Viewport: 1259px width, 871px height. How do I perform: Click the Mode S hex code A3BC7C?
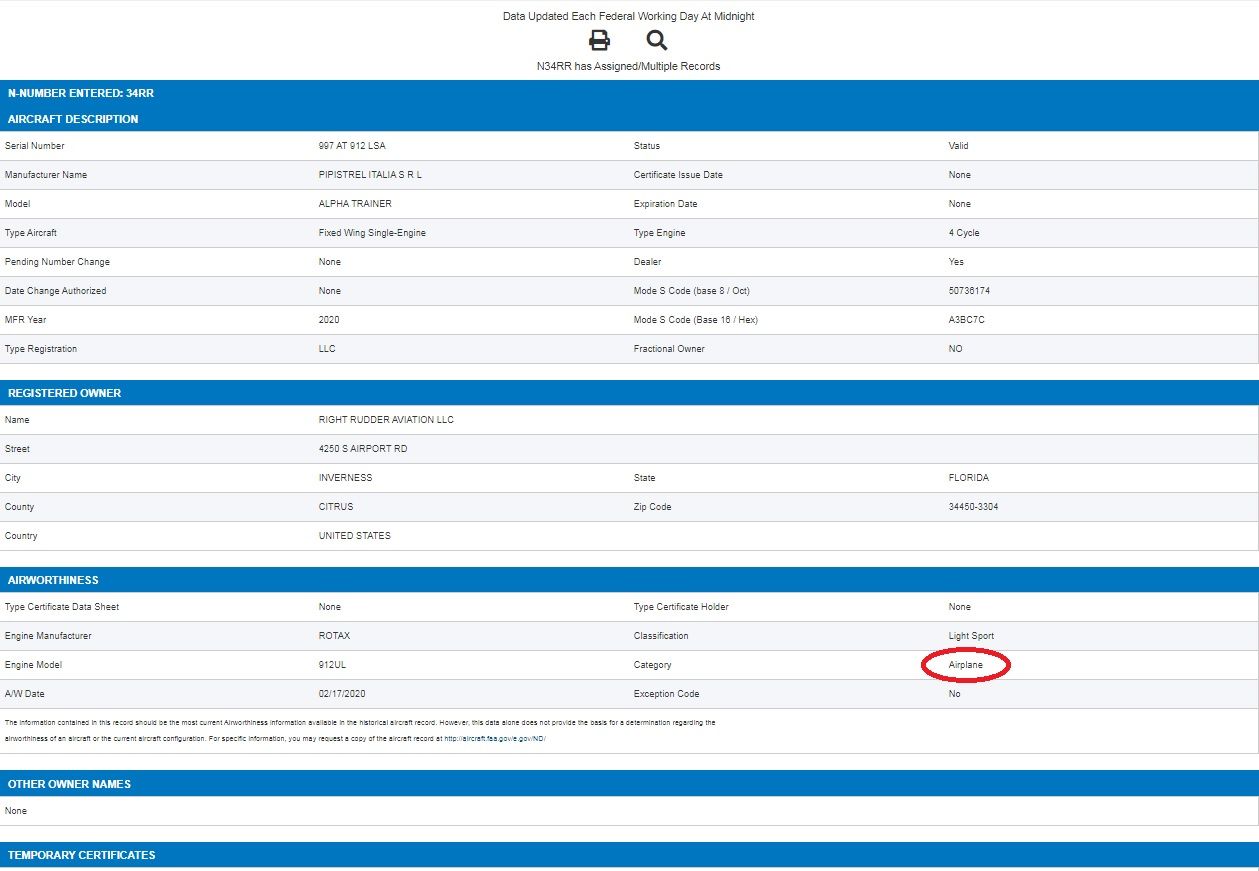click(x=967, y=320)
